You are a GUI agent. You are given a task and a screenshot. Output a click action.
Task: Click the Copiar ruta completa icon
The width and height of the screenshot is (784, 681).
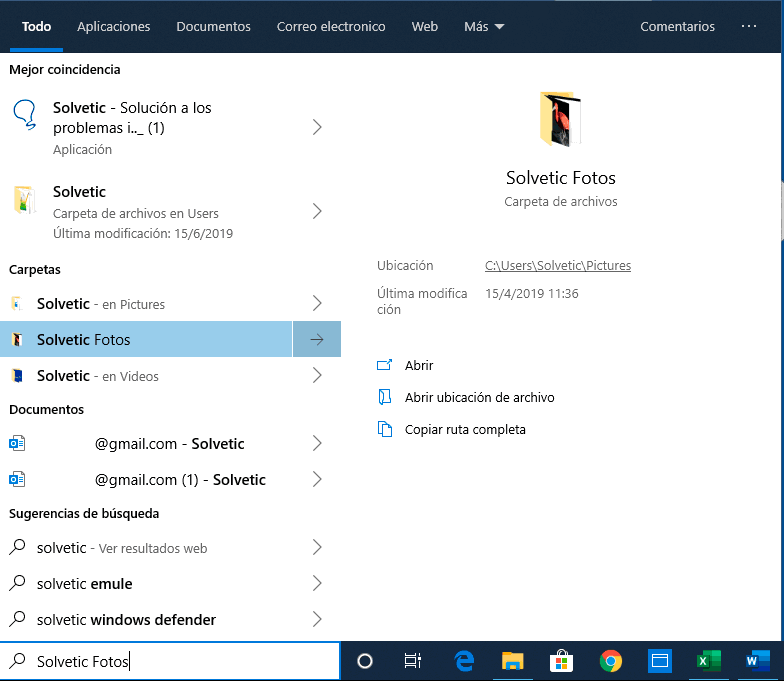coord(384,429)
